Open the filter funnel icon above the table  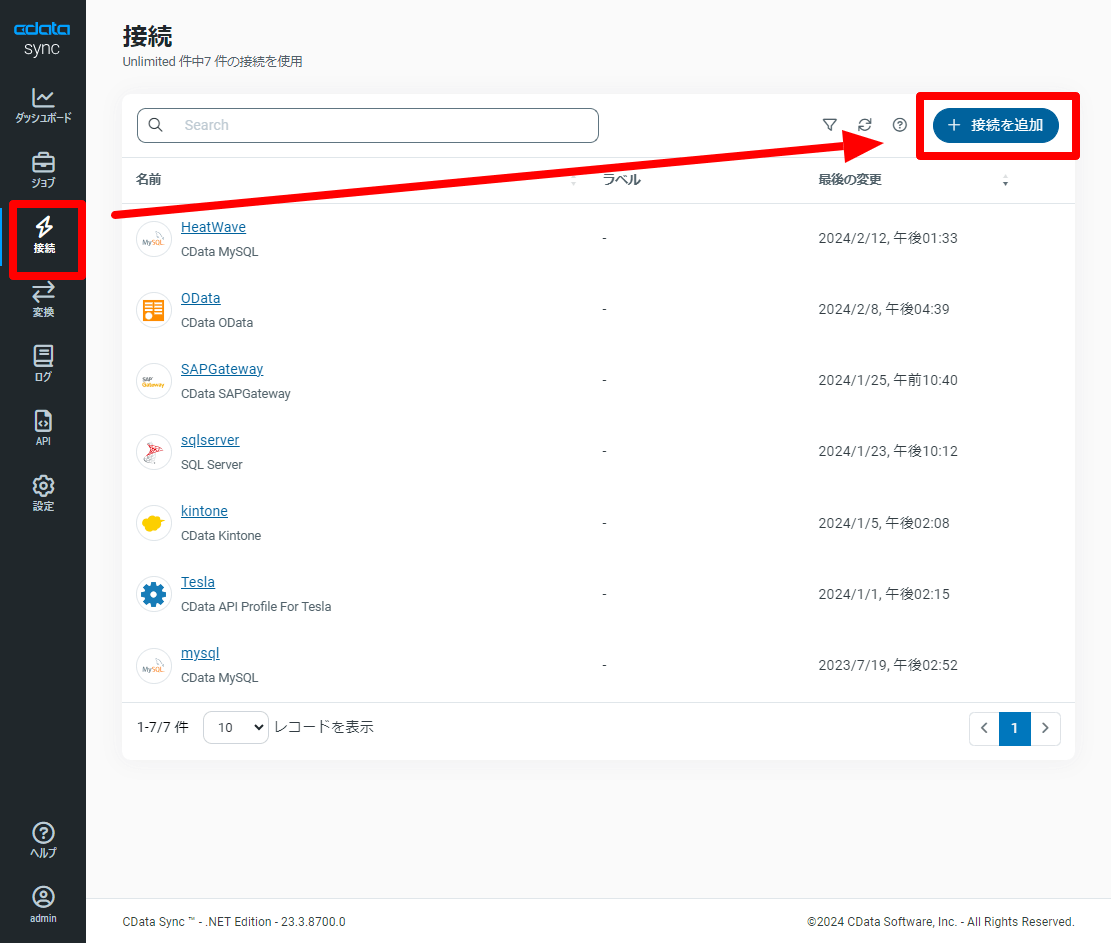coord(830,125)
